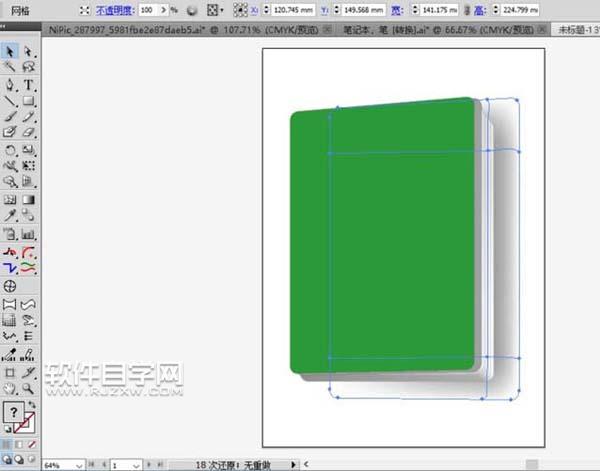Open the 宽 width transform link
Screen dimensions: 600x471
(x=397, y=10)
